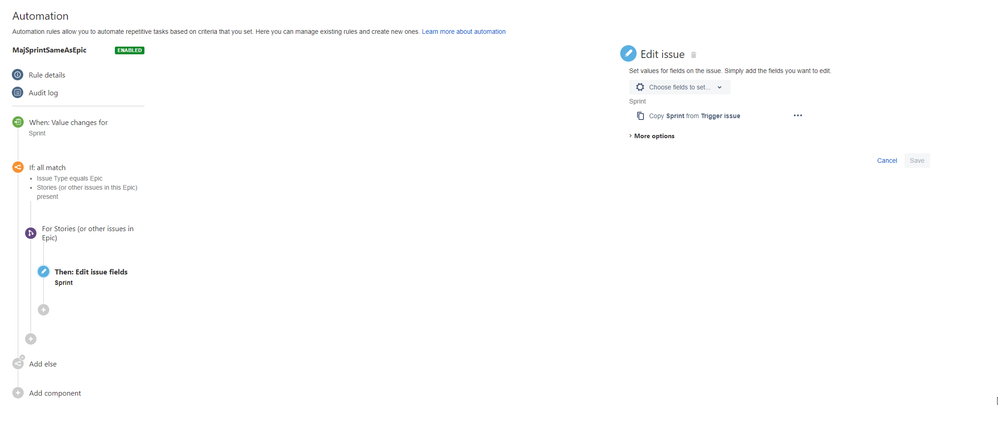Expand More options
Image resolution: width=998 pixels, height=424 pixels.
[x=652, y=136]
